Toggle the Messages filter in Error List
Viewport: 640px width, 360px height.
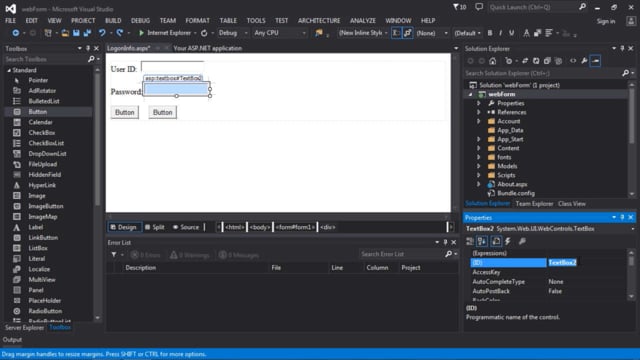pos(239,255)
